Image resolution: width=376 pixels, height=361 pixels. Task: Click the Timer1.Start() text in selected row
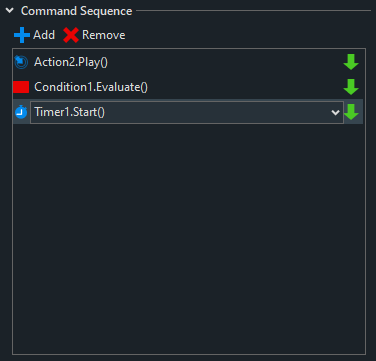(70, 112)
